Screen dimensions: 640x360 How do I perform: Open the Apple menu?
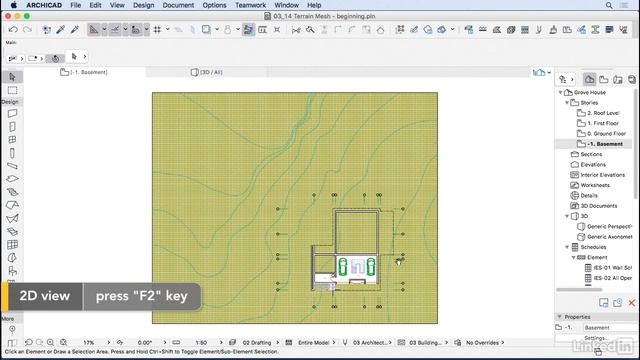click(13, 5)
